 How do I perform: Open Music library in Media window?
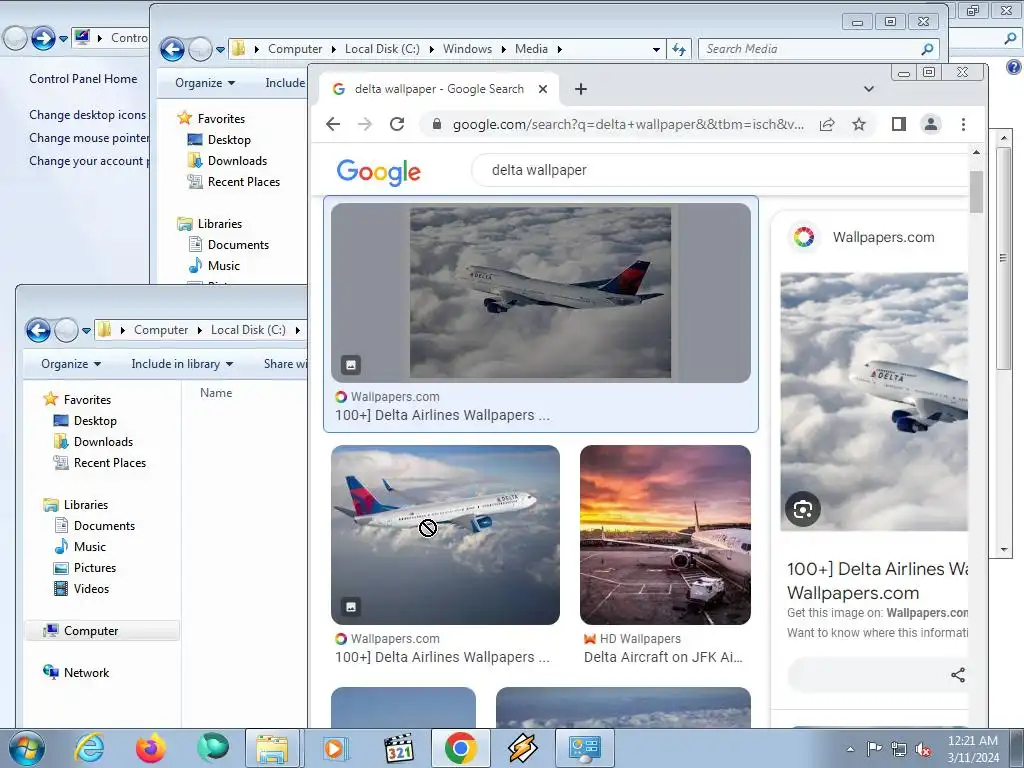click(223, 266)
